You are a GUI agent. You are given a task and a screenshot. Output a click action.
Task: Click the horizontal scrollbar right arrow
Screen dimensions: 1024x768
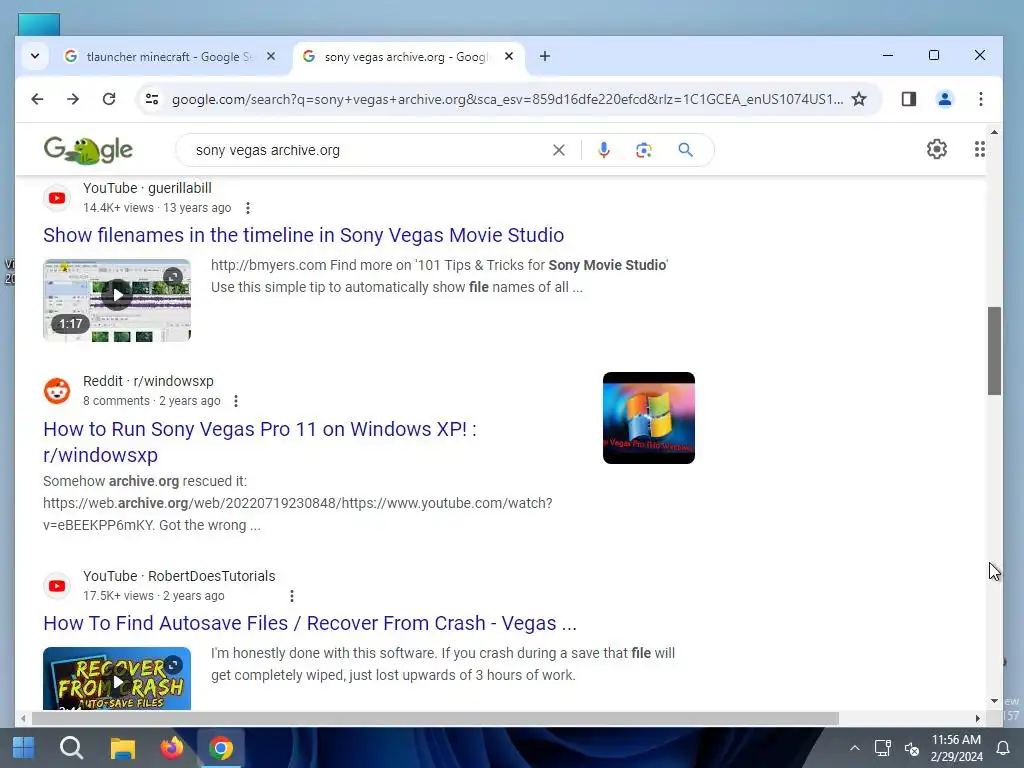978,718
